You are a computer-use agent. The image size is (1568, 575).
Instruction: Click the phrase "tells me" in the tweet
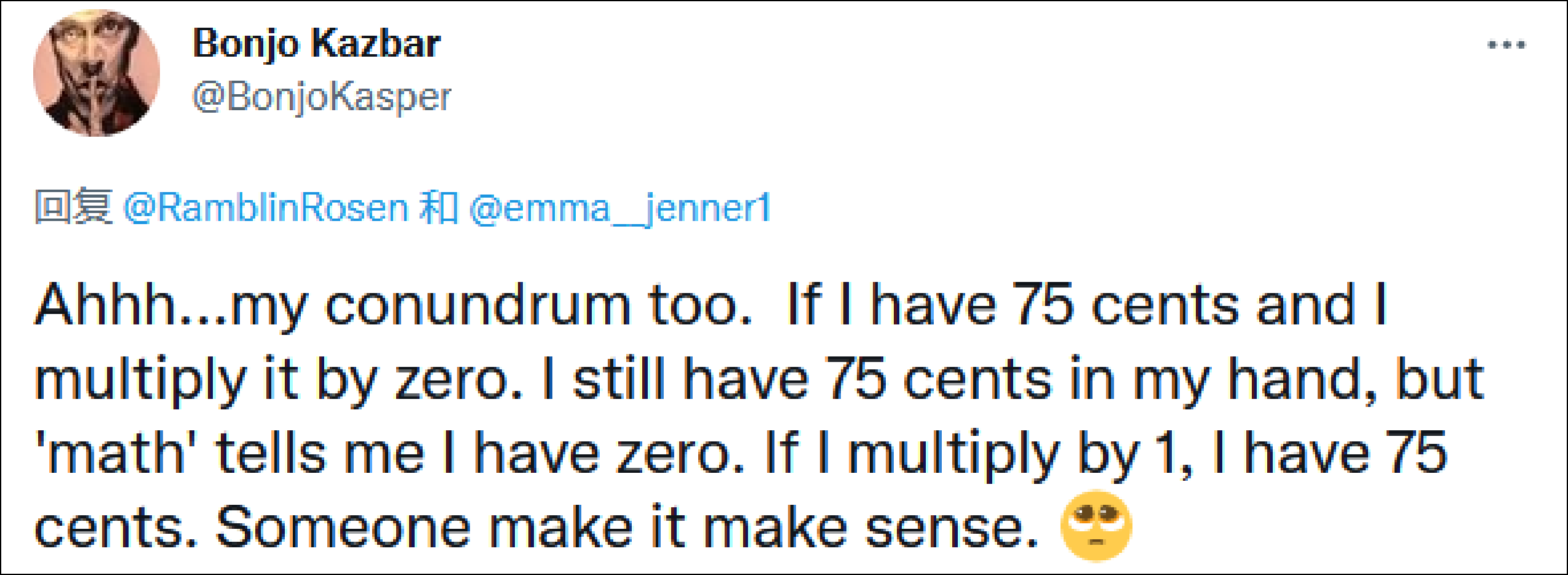coord(320,453)
